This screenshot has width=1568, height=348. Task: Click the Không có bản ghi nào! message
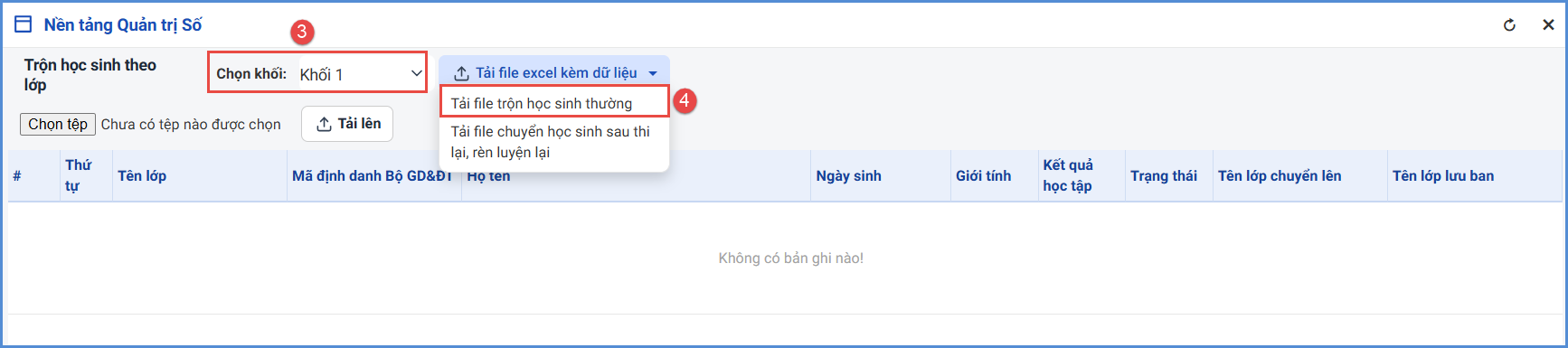791,259
